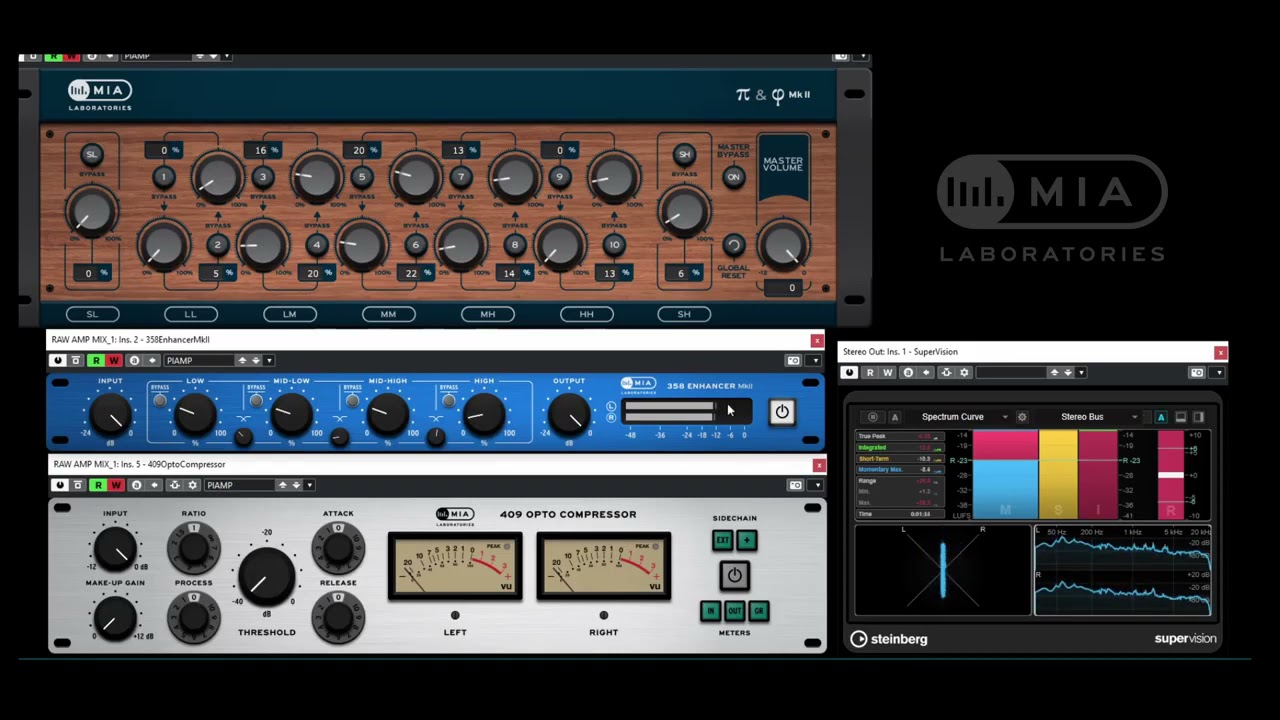Image resolution: width=1280 pixels, height=720 pixels.
Task: Click Threshold knob on Opto Compressor
Action: pyautogui.click(x=266, y=575)
